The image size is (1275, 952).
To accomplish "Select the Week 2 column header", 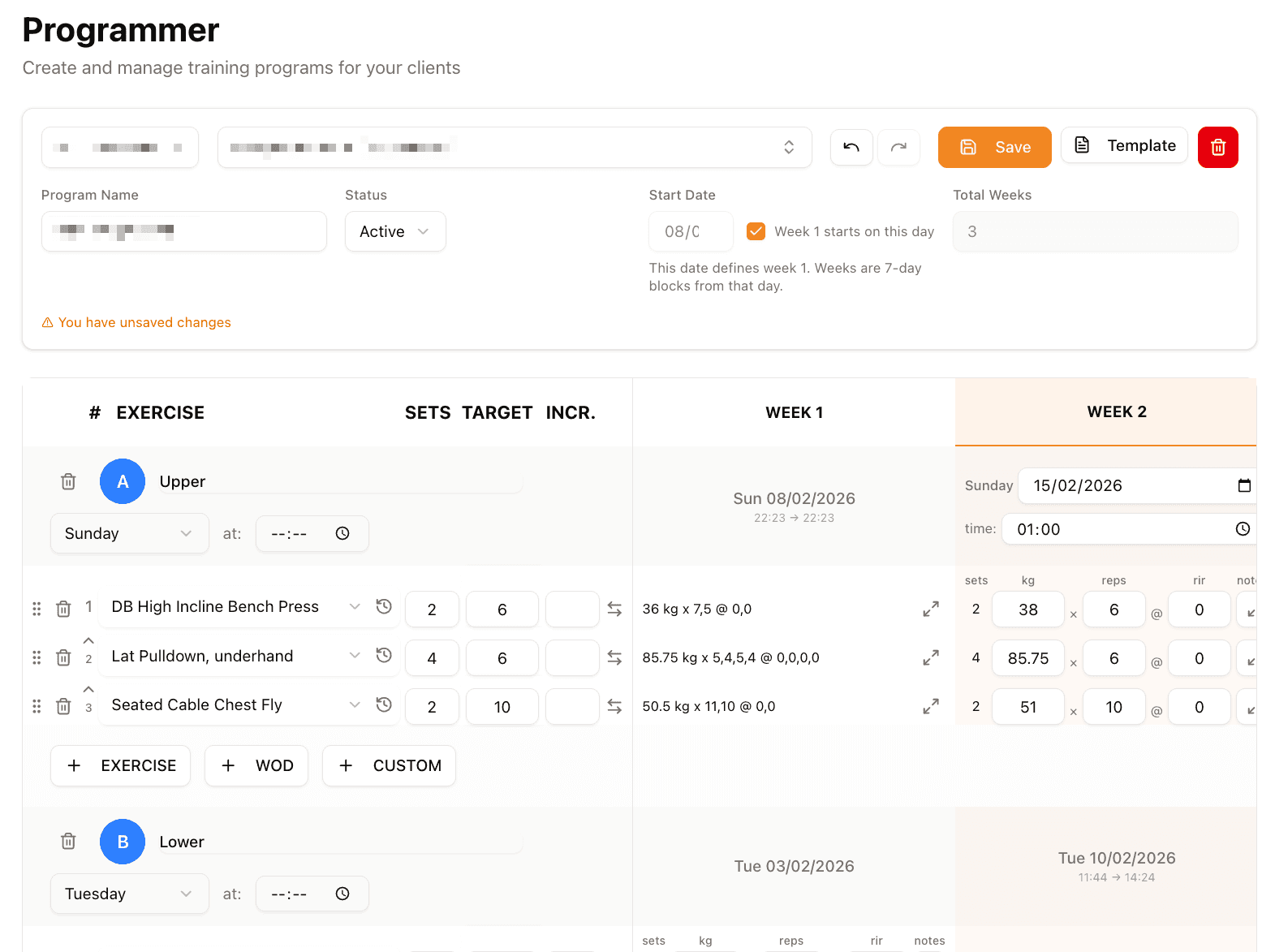I will 1116,411.
